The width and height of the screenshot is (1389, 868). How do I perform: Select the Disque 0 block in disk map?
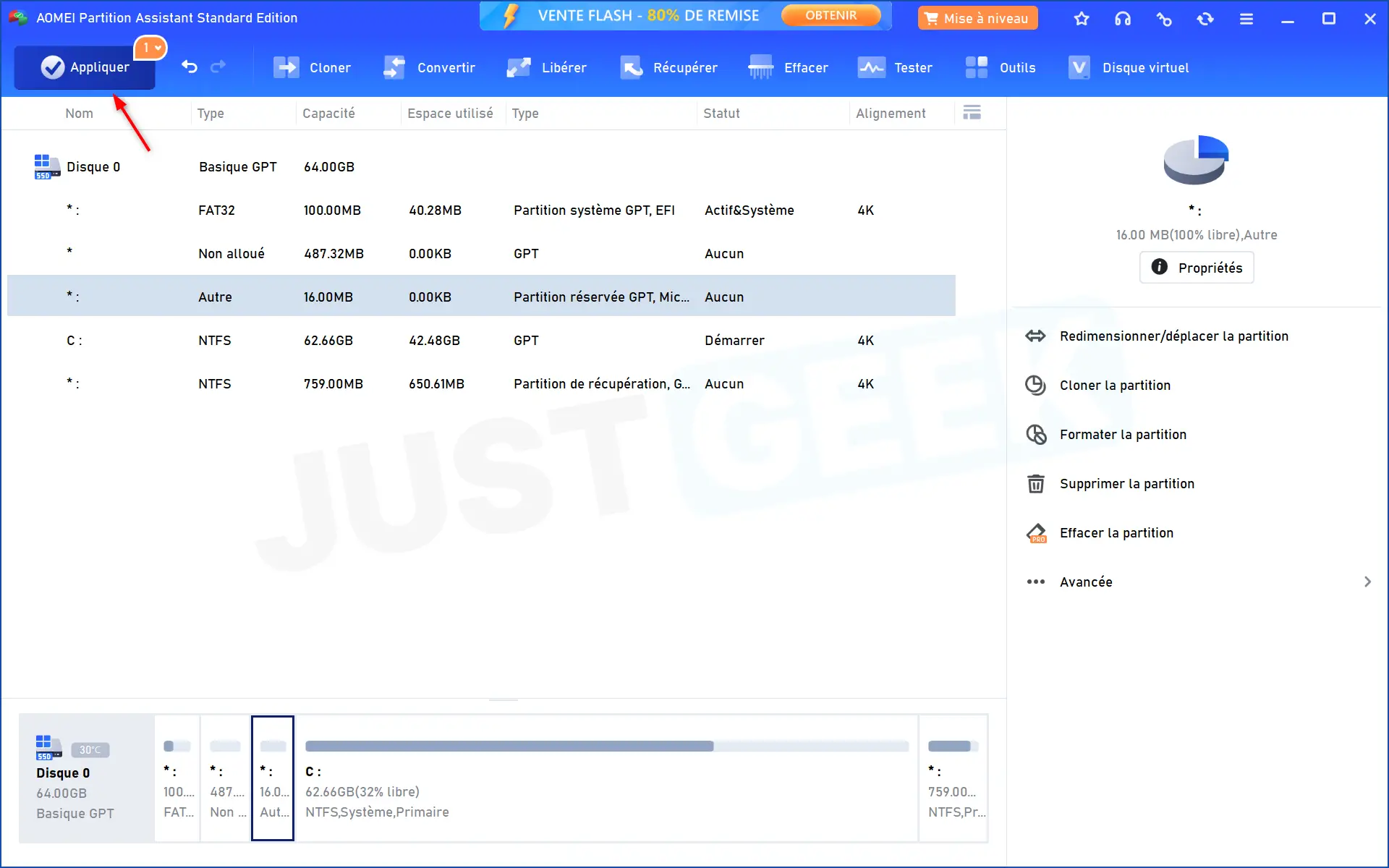(86, 778)
